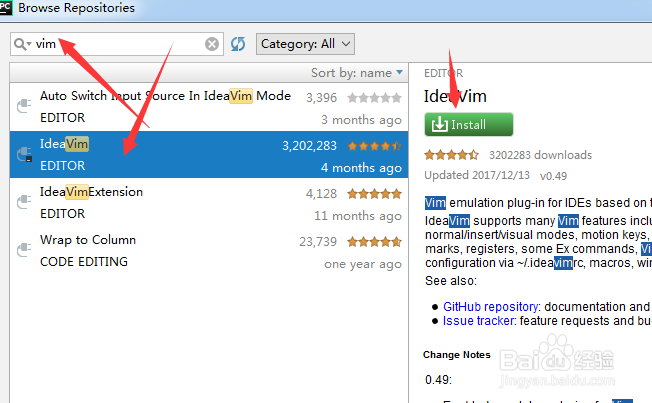The width and height of the screenshot is (652, 403).
Task: Select the IdeaVim plugin row
Action: 209,154
